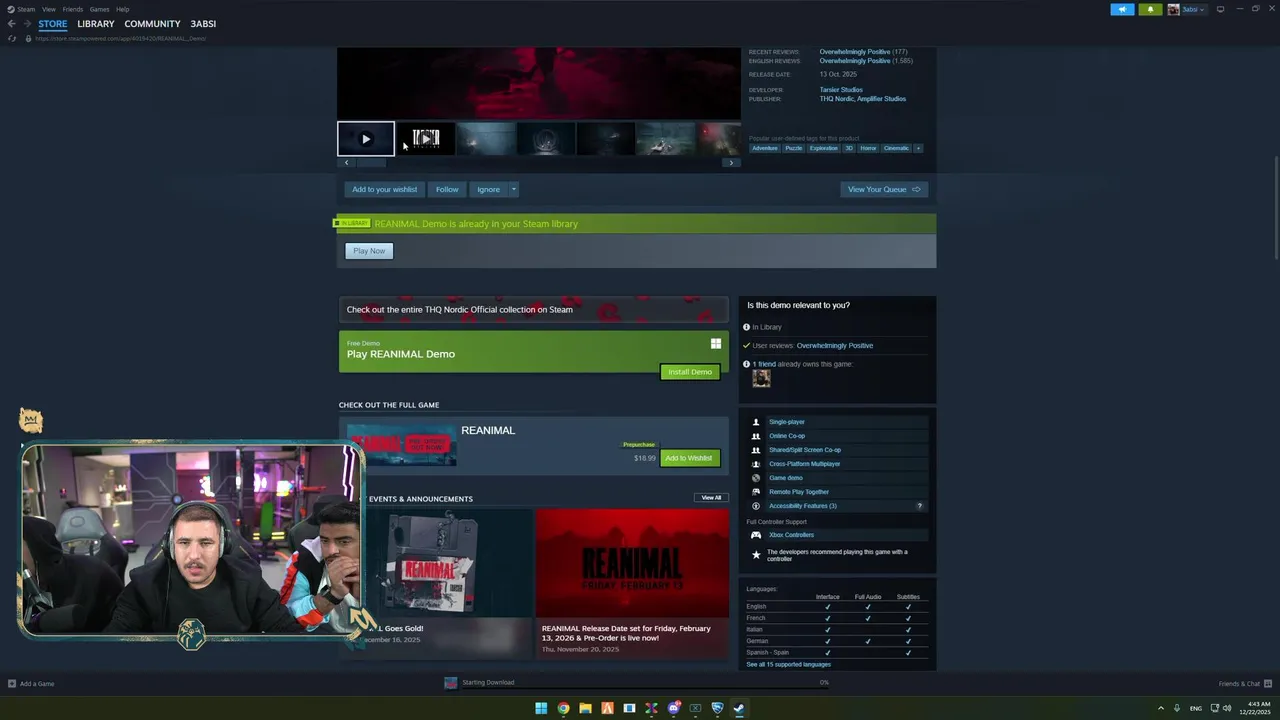Select the REANIMAL logo trailer thumbnail
Screen dimensions: 1280x720
pos(426,139)
